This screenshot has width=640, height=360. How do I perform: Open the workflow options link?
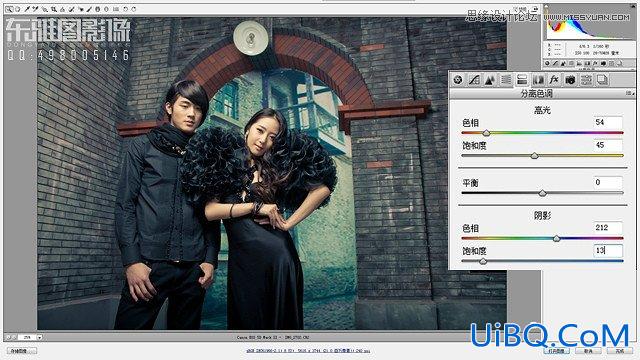[308, 351]
